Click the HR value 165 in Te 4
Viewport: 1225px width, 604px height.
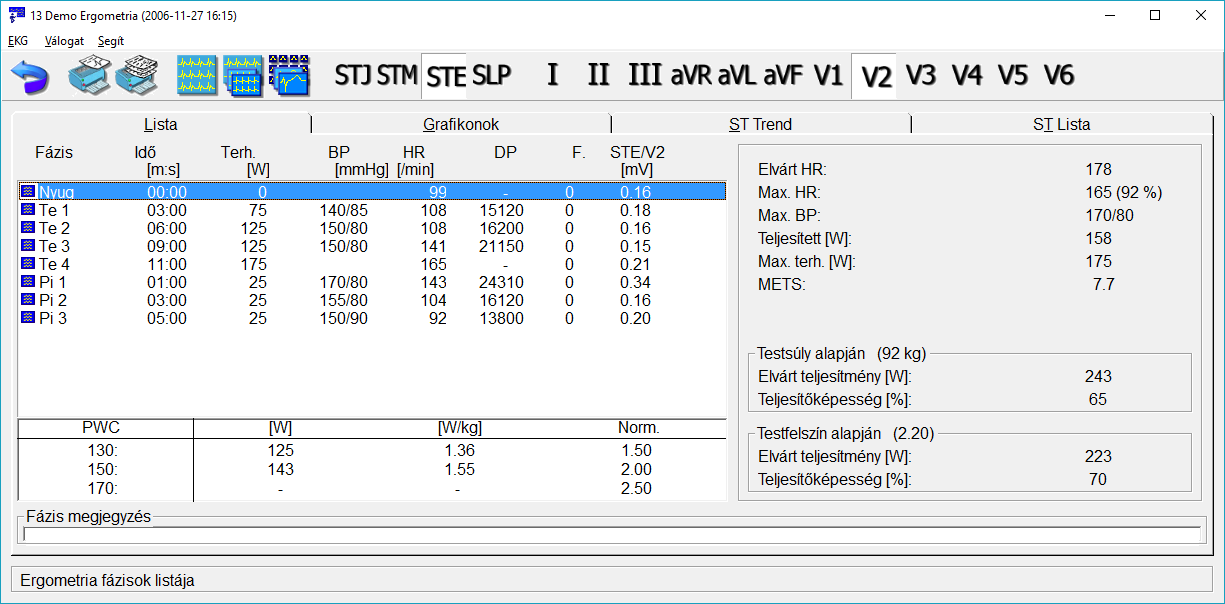432,265
